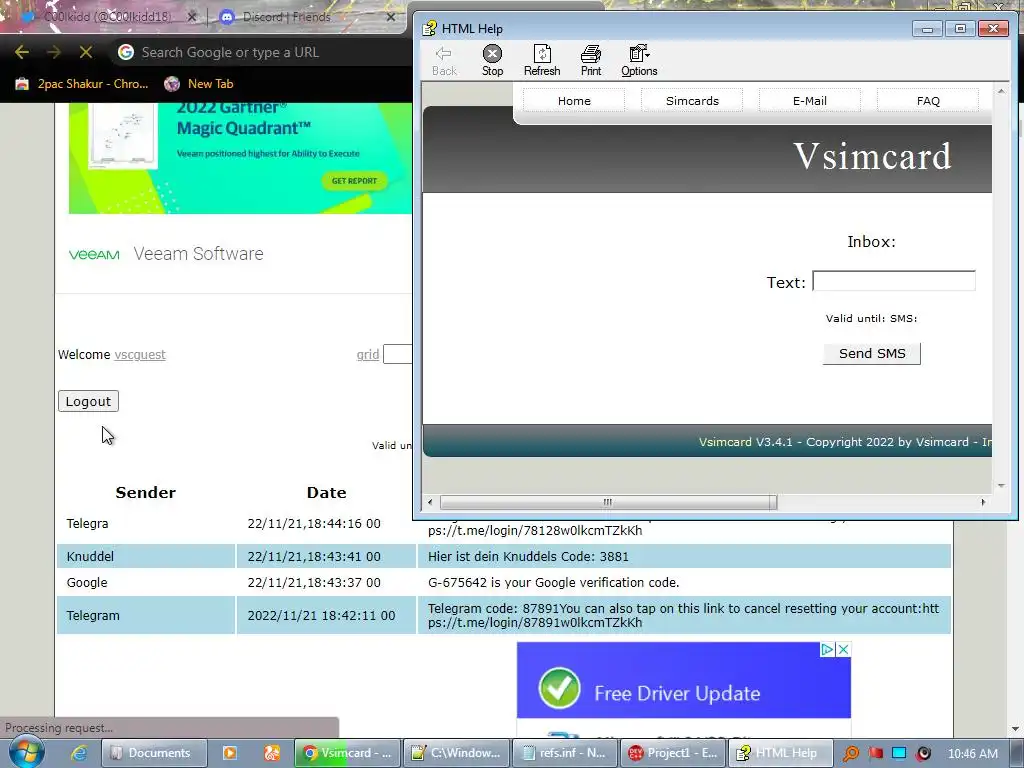
Task: Click the Text input field
Action: tap(894, 281)
